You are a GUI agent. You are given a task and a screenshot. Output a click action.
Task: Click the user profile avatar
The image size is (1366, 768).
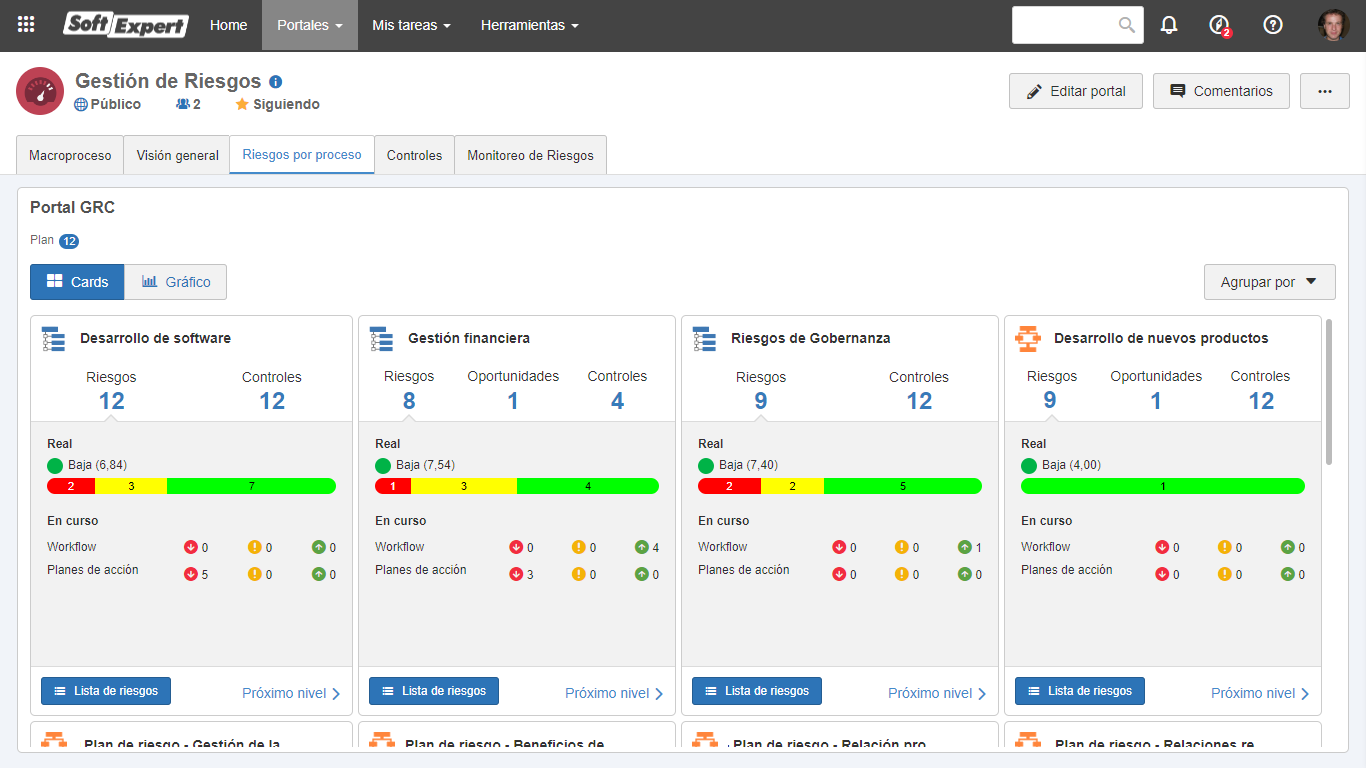click(1333, 25)
